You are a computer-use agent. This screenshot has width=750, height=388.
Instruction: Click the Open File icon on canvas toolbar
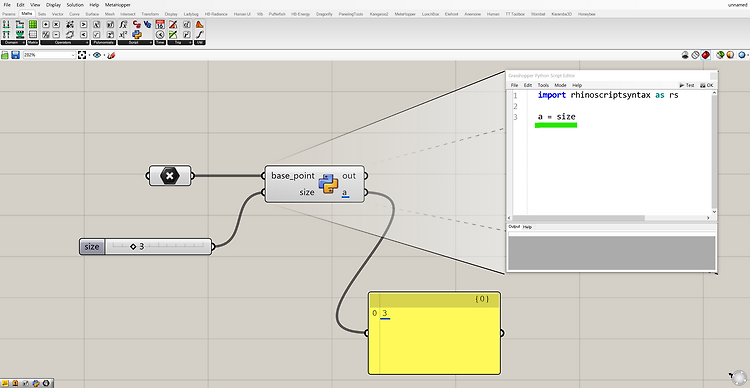pyautogui.click(x=5, y=55)
